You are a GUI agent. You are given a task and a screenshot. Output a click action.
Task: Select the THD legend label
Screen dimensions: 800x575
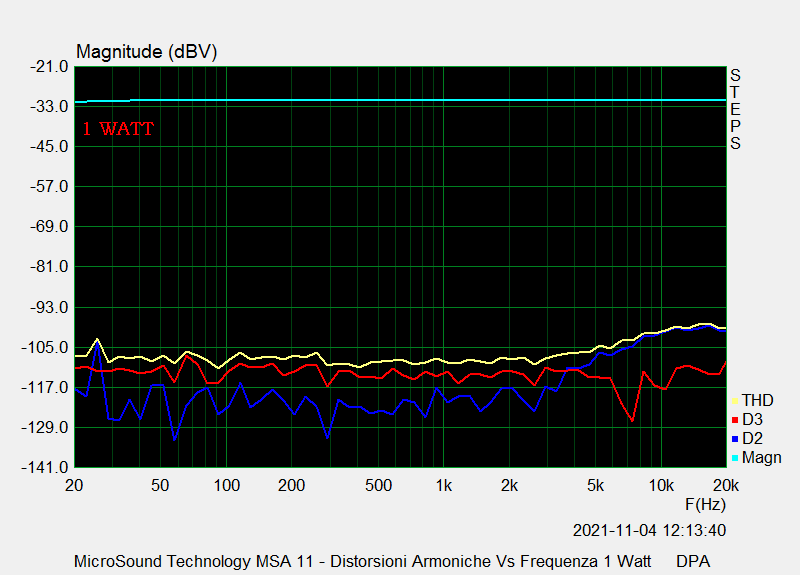pos(758,401)
